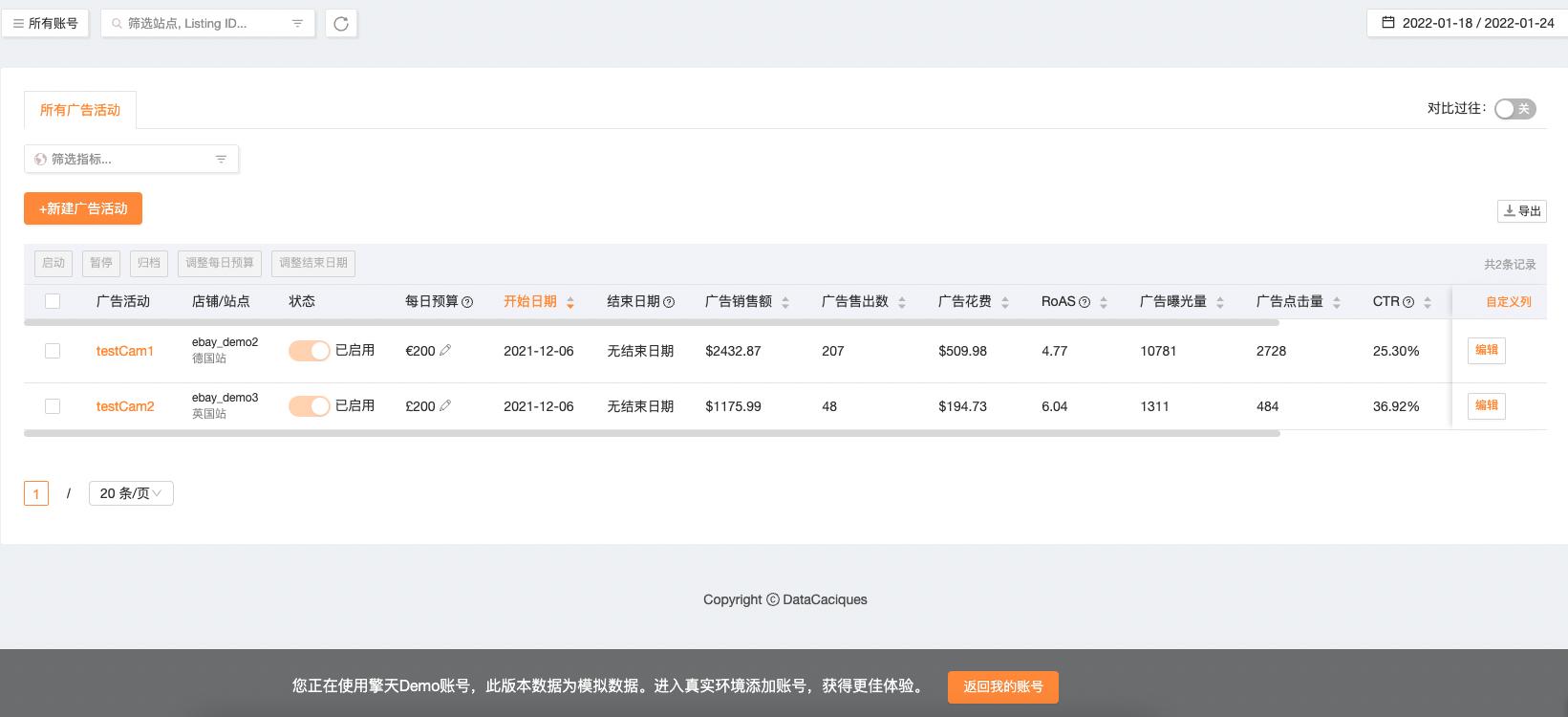Sort by 开始日期 column
This screenshot has width=1568, height=717.
pyautogui.click(x=539, y=301)
